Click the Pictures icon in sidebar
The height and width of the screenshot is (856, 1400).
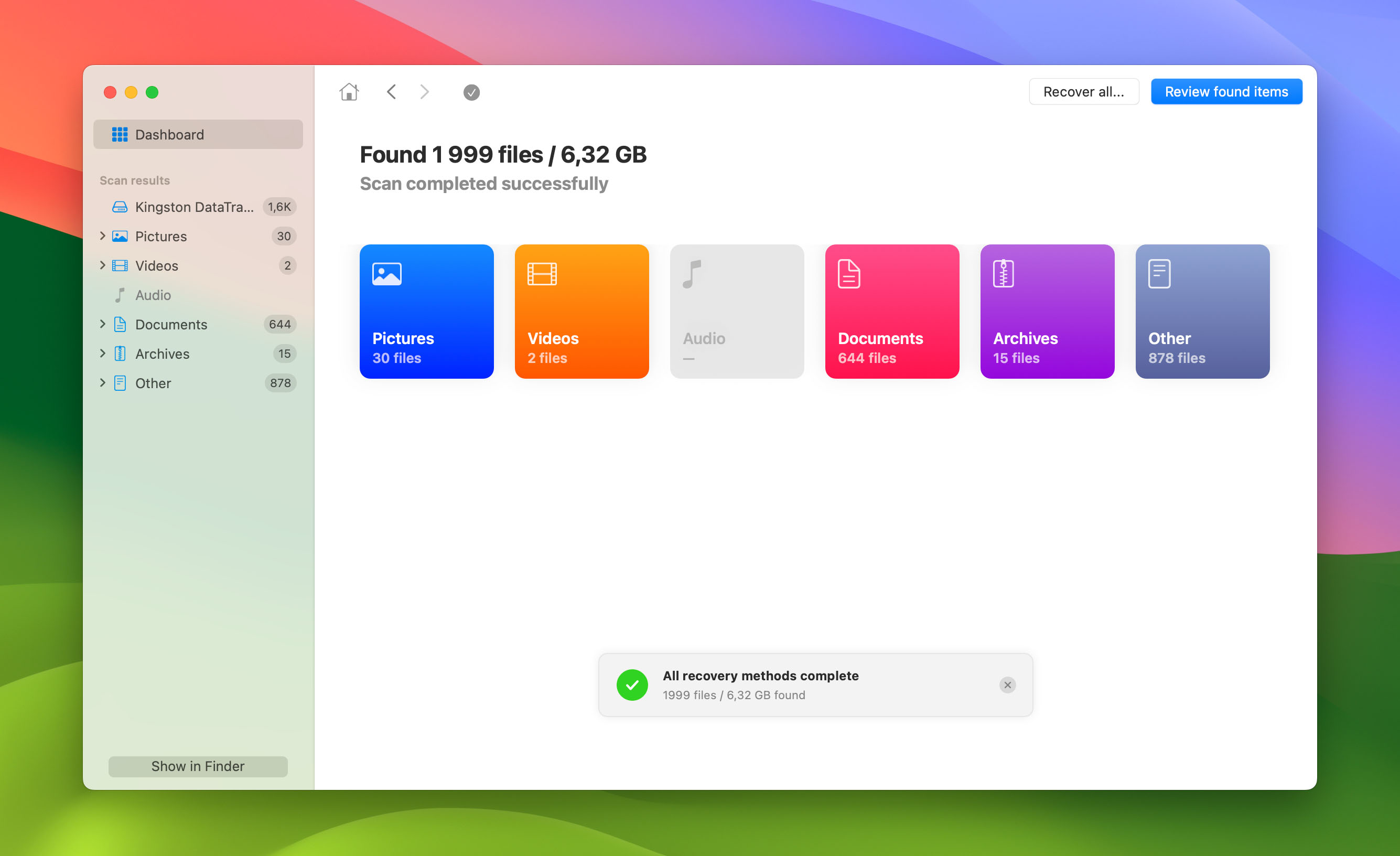coord(120,236)
